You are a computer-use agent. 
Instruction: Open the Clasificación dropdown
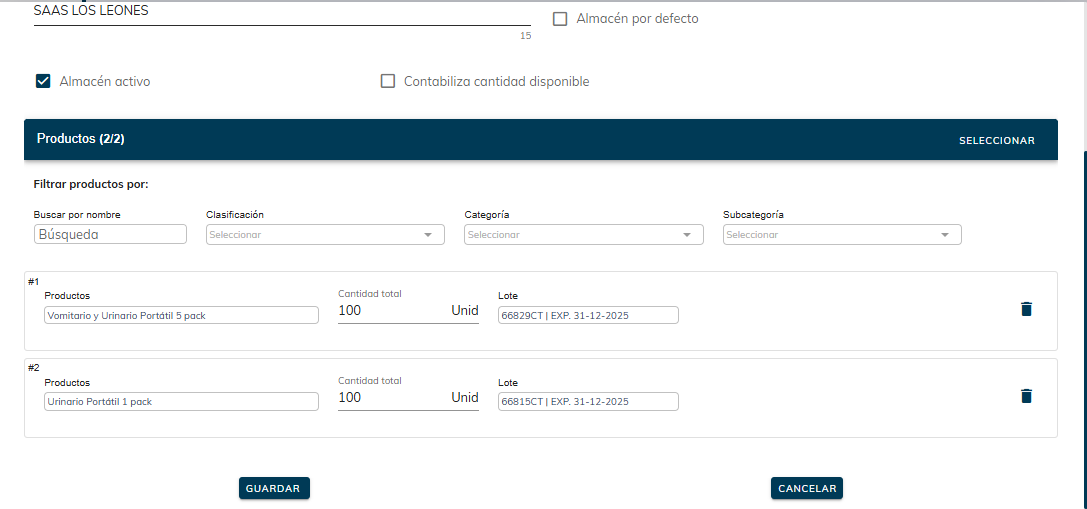click(325, 235)
